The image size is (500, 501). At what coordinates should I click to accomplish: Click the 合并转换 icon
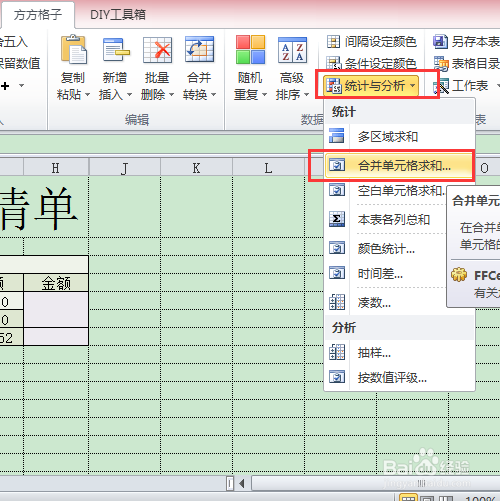pyautogui.click(x=199, y=50)
